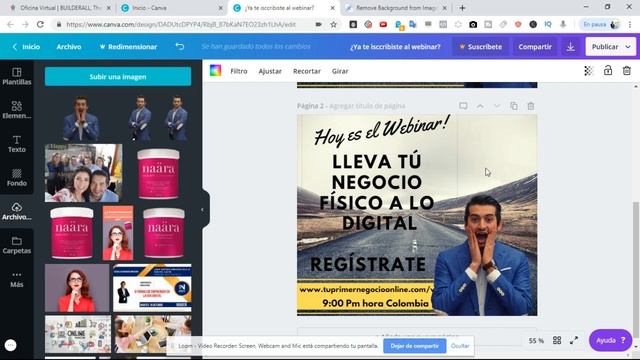
Task: Open the color picker swatch in toolbar
Action: pos(216,71)
